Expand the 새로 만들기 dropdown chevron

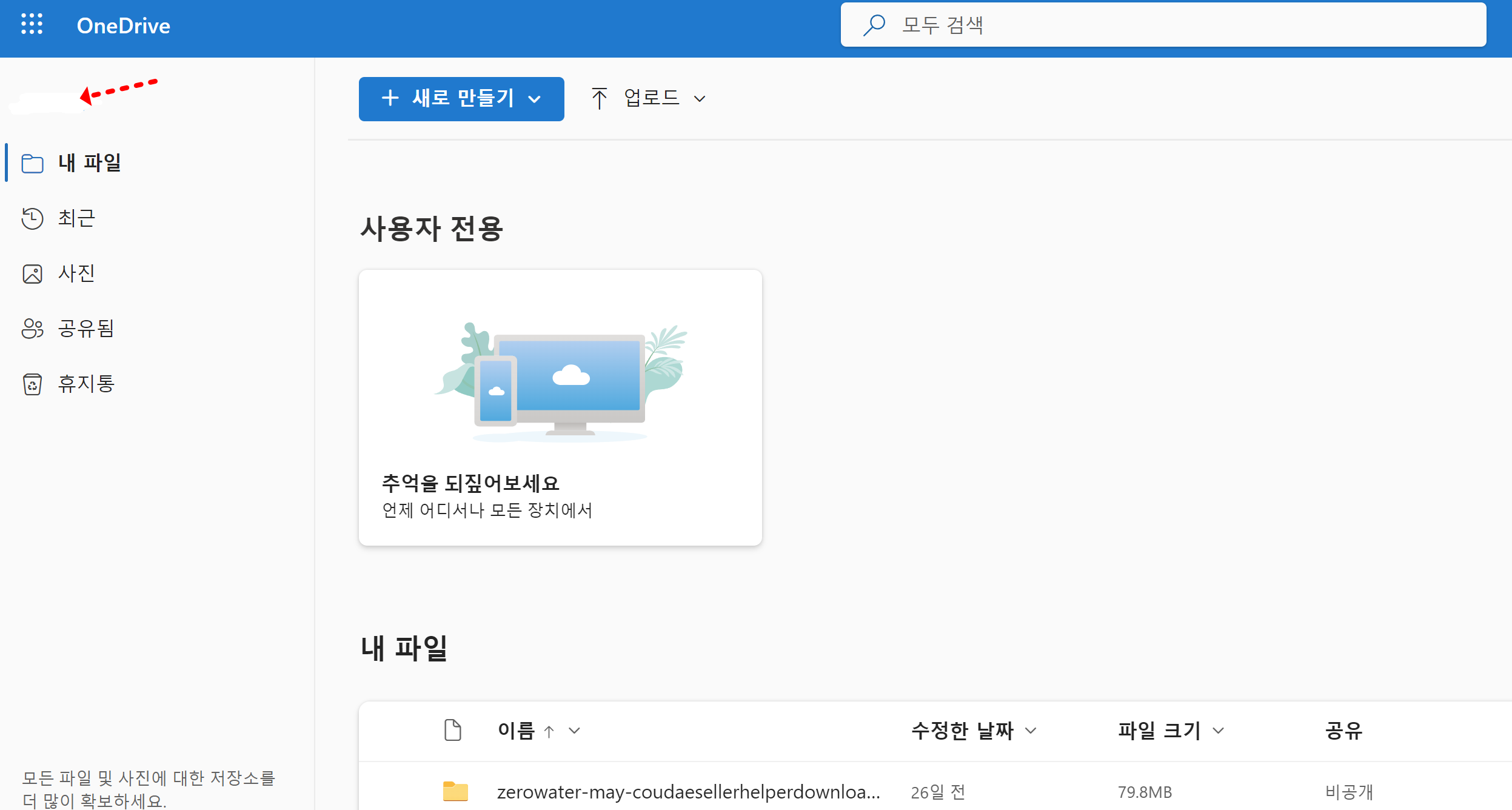coord(534,99)
